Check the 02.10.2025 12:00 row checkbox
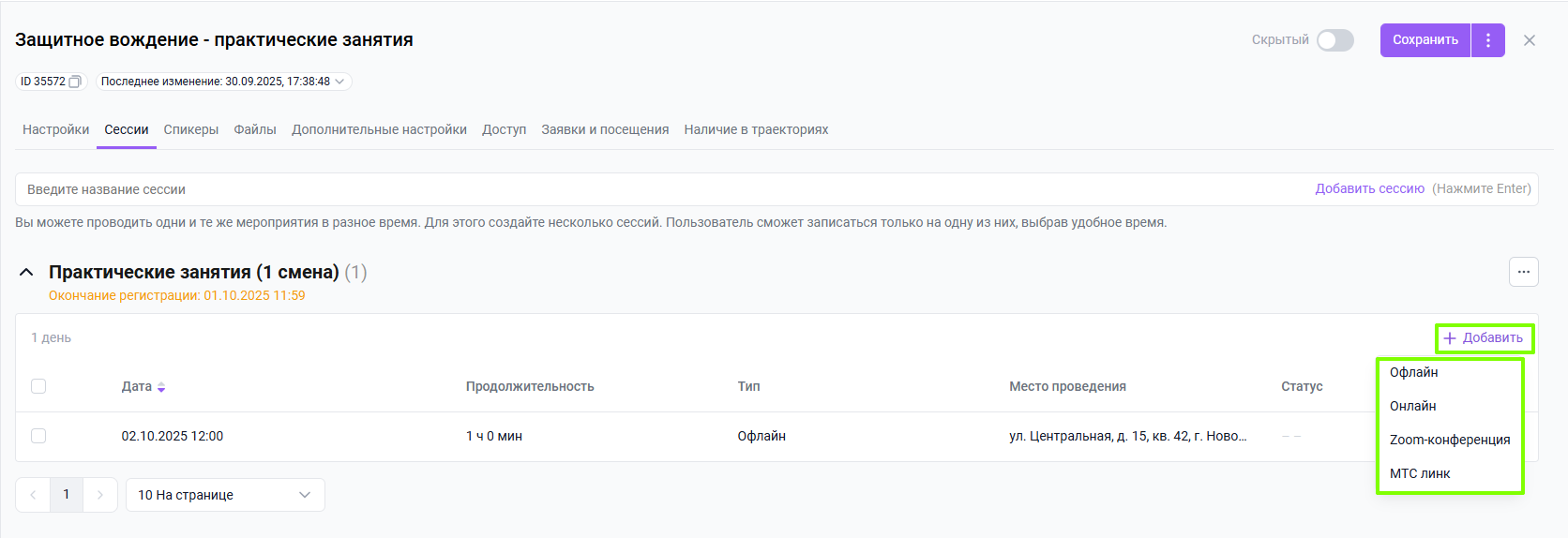 [x=38, y=436]
